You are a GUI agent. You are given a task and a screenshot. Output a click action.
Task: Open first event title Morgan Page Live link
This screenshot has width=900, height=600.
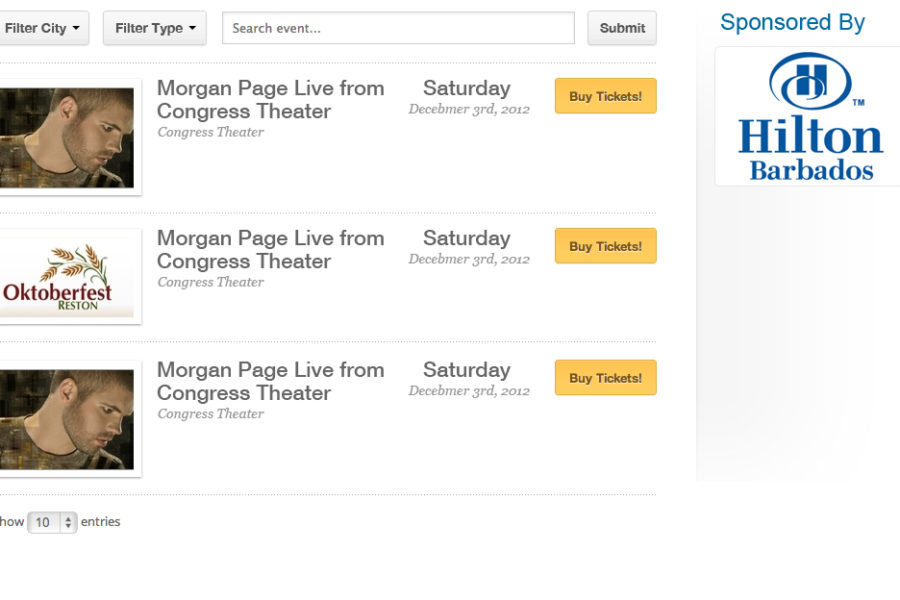coord(270,99)
